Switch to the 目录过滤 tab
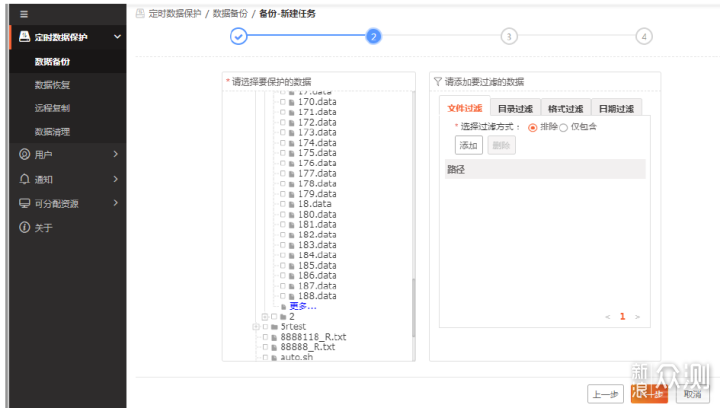 515,108
